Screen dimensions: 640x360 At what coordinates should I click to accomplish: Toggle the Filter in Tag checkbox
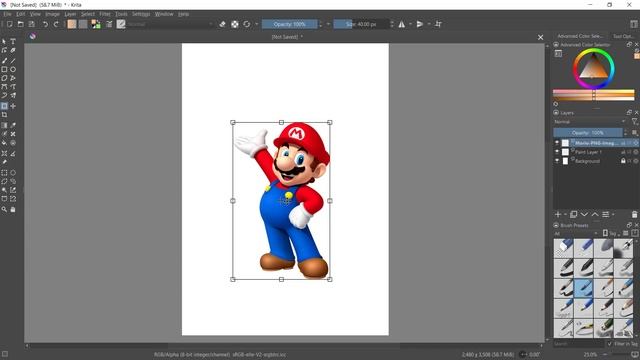610,344
